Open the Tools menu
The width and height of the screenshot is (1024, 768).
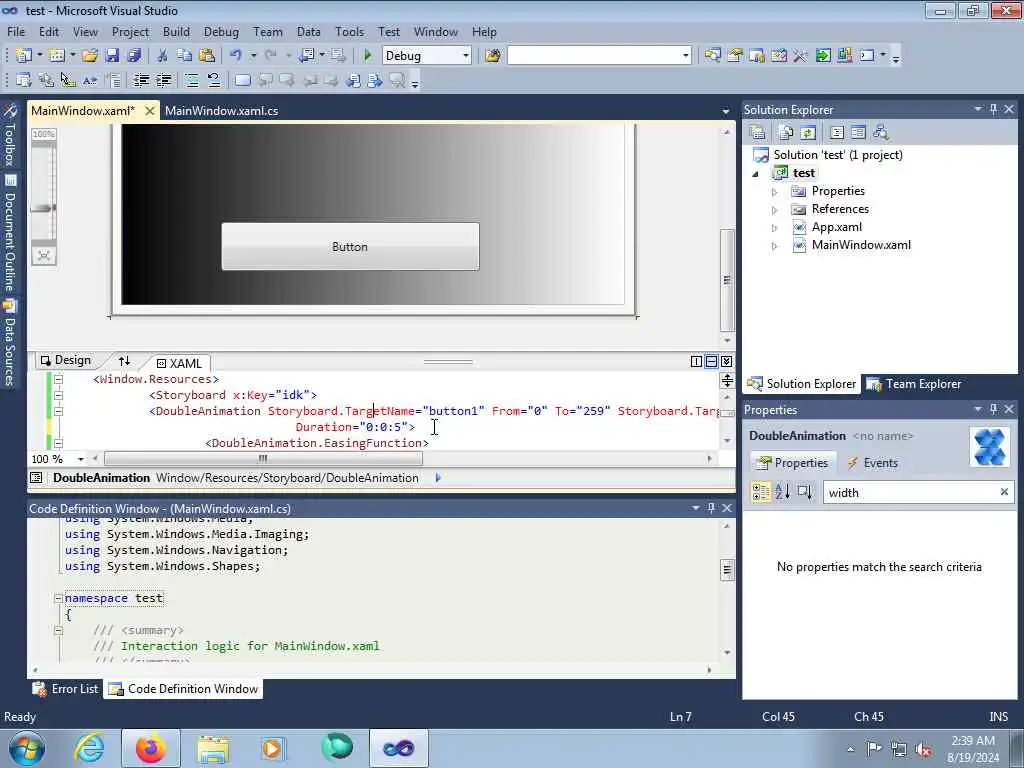(x=349, y=32)
